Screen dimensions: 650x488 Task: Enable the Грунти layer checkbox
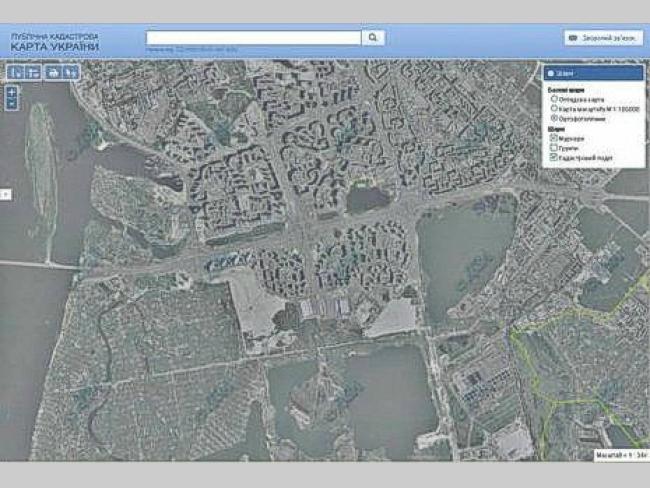pos(554,148)
